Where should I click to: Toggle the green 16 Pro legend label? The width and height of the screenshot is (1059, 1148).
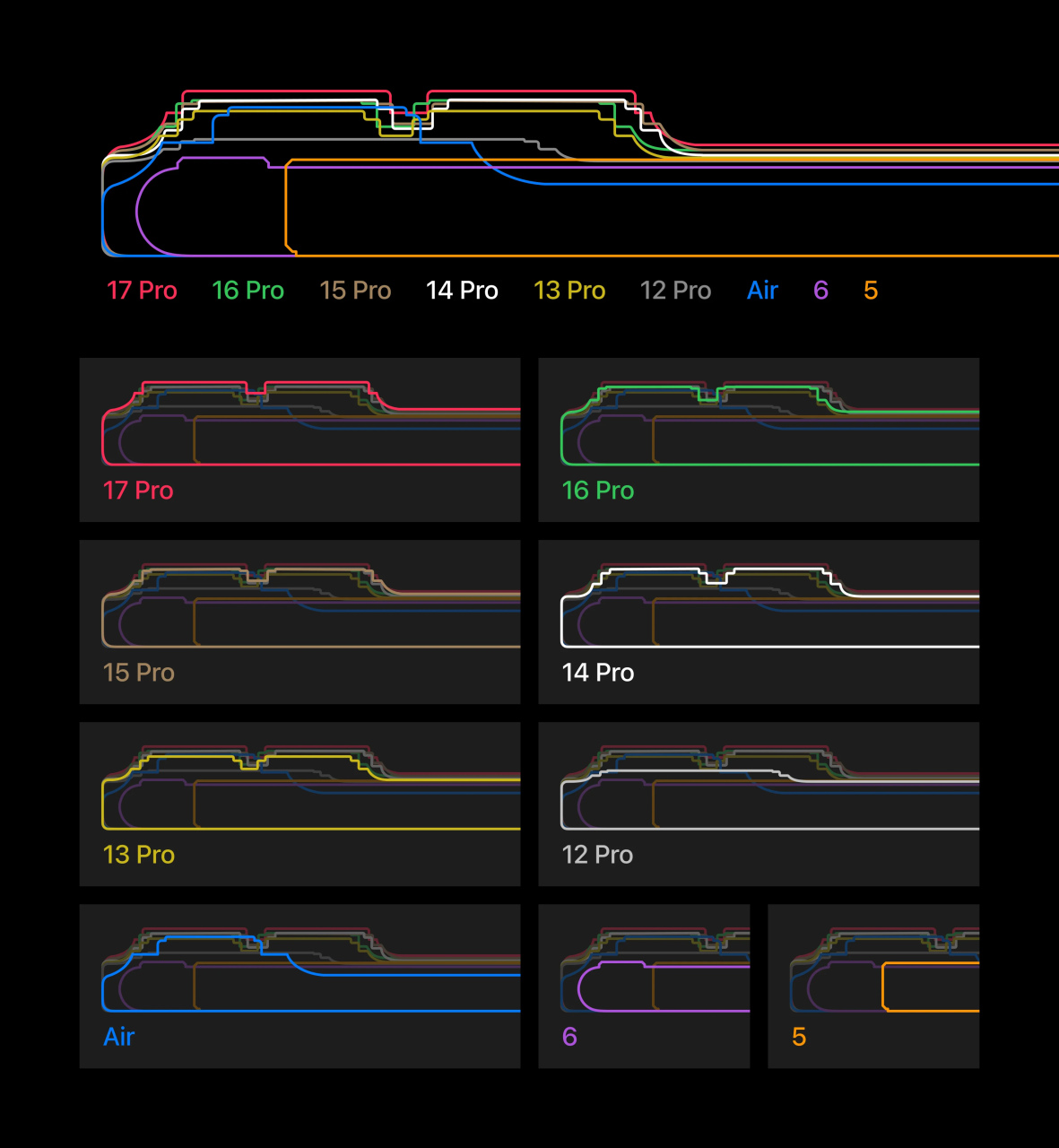247,291
